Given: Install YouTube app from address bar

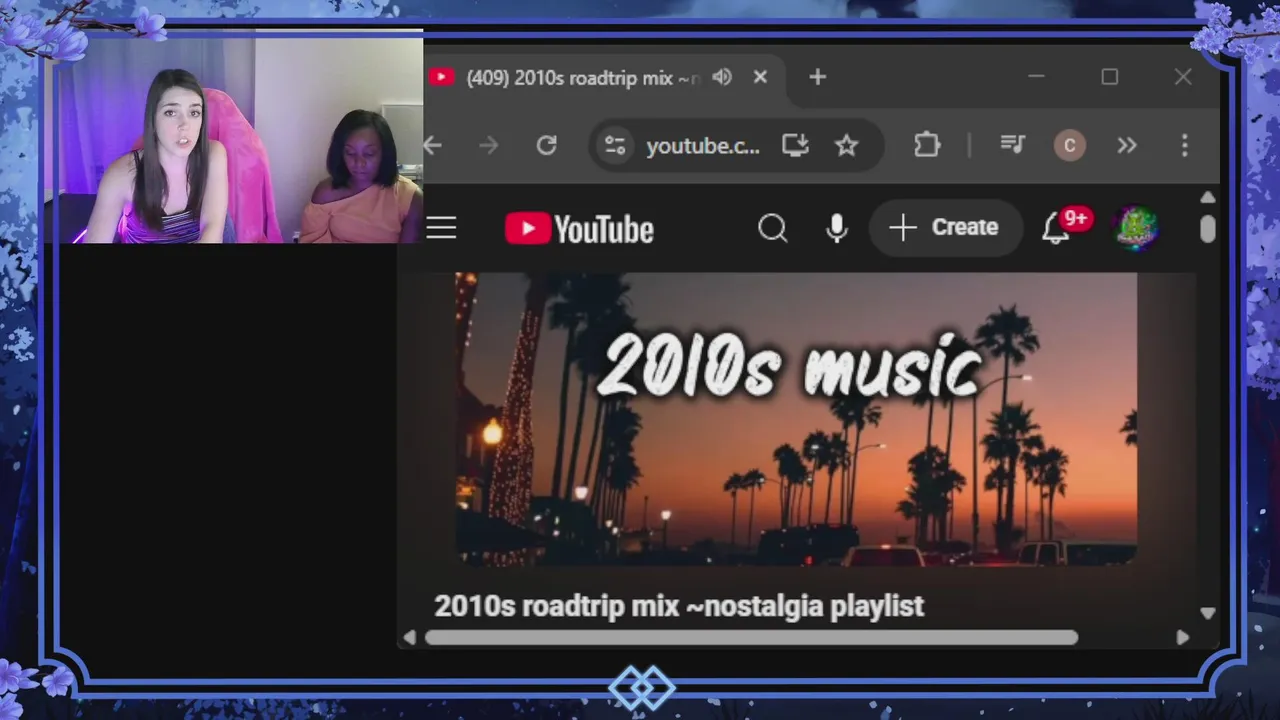Looking at the screenshot, I should pyautogui.click(x=795, y=146).
